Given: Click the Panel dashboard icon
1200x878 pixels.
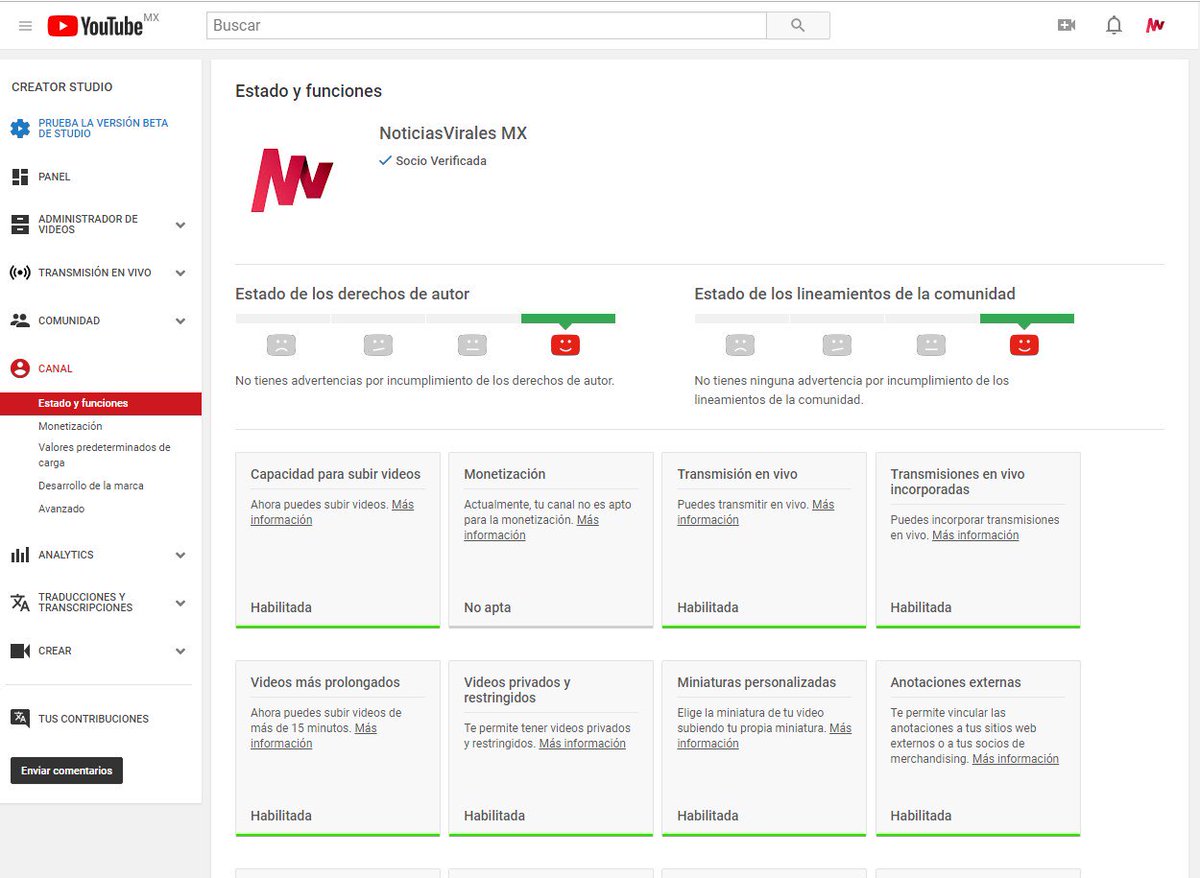Looking at the screenshot, I should point(20,177).
